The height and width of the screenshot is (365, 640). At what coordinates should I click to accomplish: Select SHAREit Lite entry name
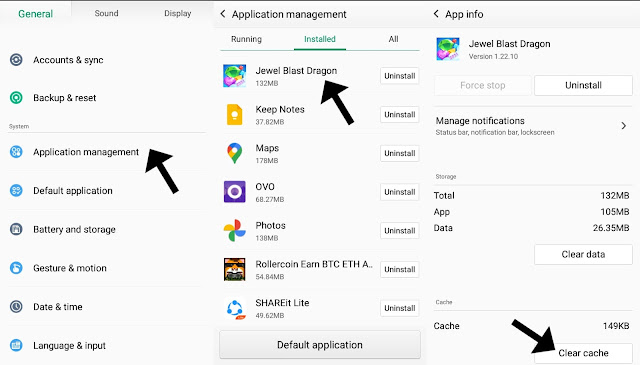pyautogui.click(x=282, y=303)
